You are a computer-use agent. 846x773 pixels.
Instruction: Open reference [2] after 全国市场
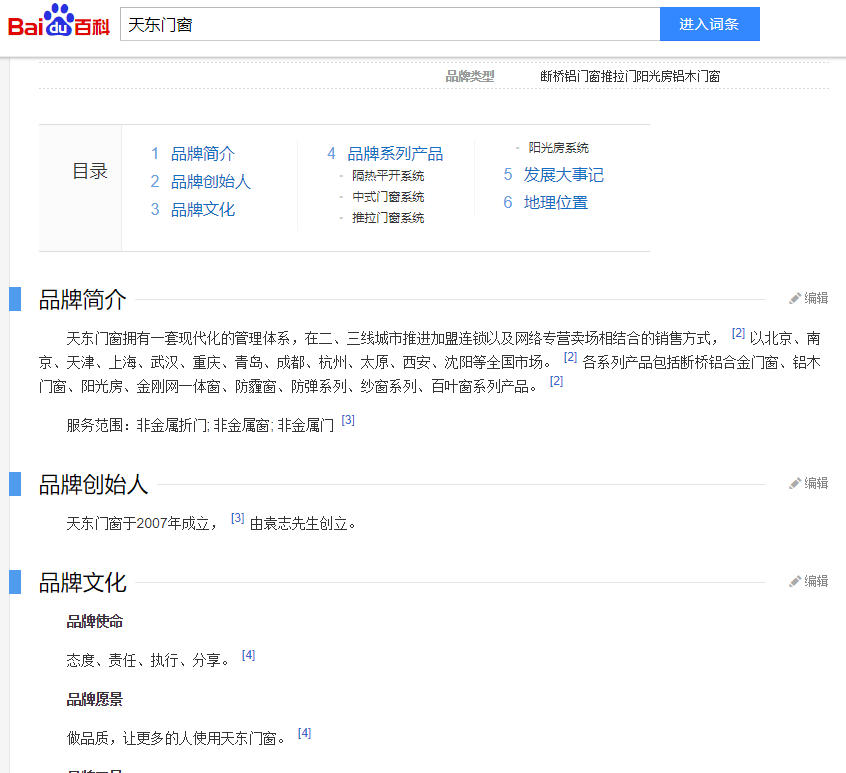coord(570,357)
